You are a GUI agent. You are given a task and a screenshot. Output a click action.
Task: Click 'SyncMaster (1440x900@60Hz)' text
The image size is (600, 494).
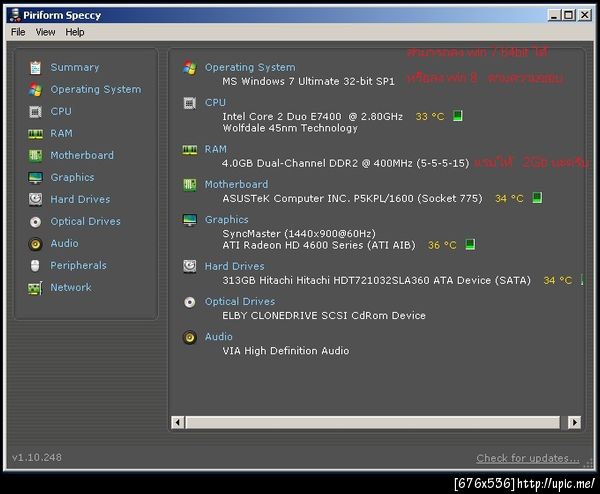pyautogui.click(x=299, y=233)
